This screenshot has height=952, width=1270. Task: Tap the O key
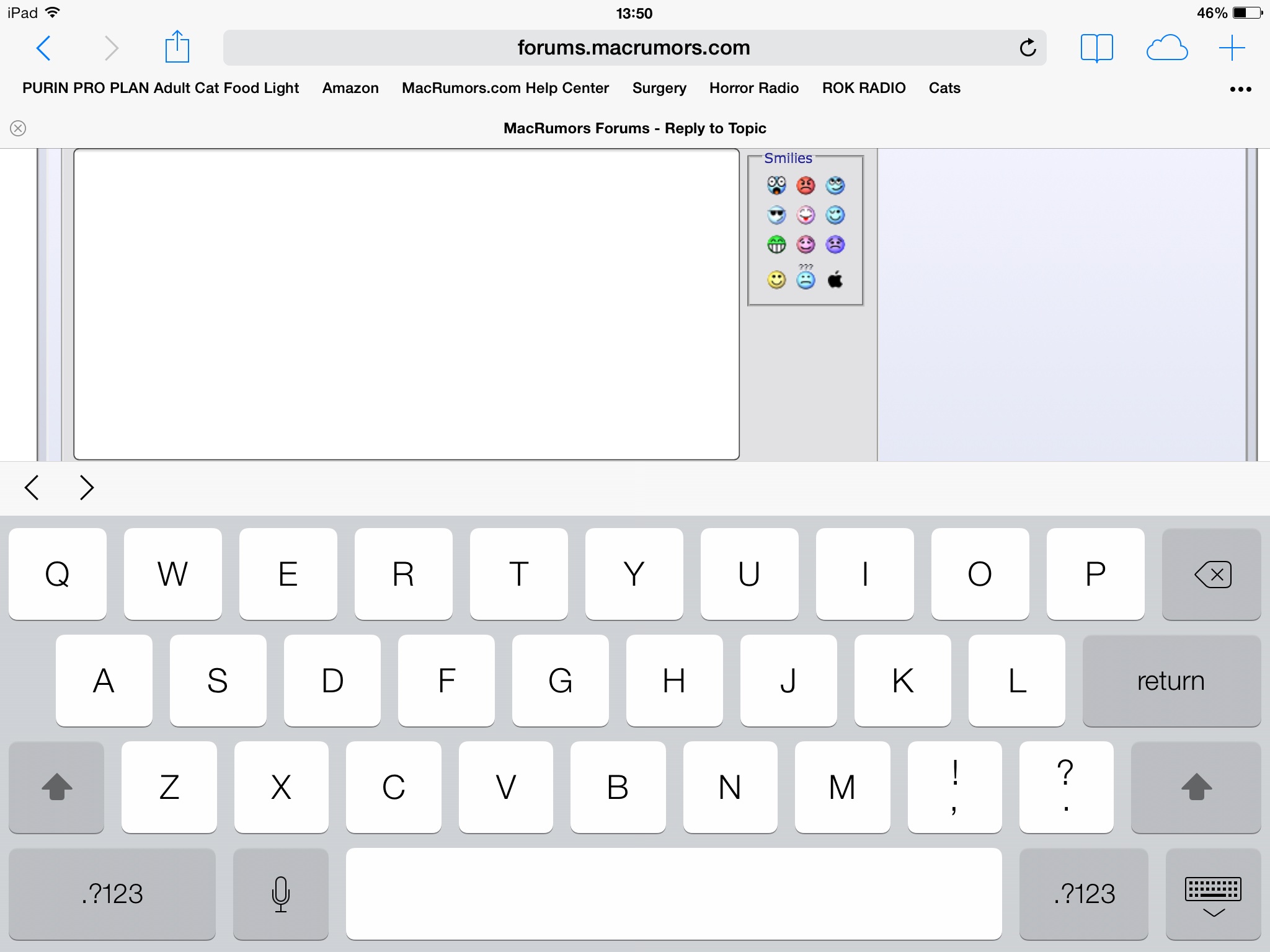point(980,574)
